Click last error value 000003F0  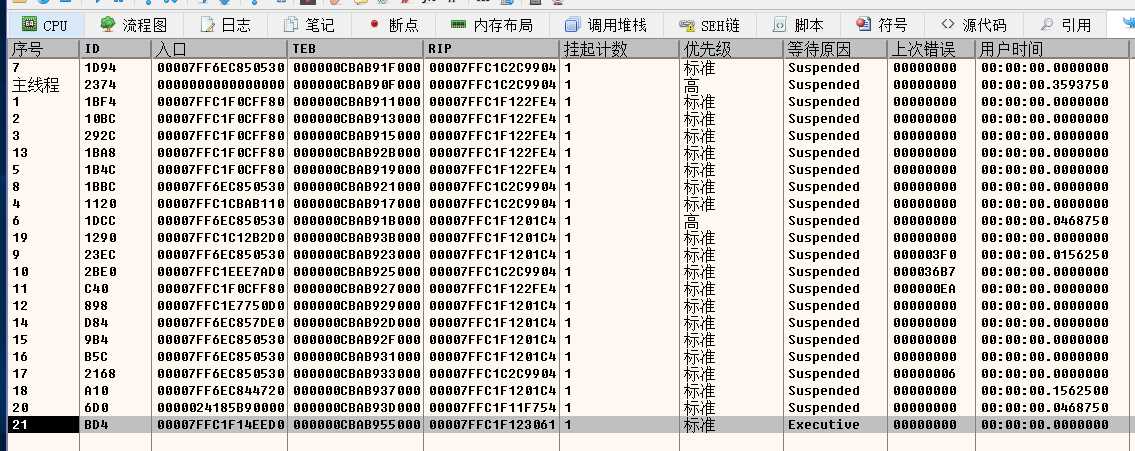[x=924, y=255]
